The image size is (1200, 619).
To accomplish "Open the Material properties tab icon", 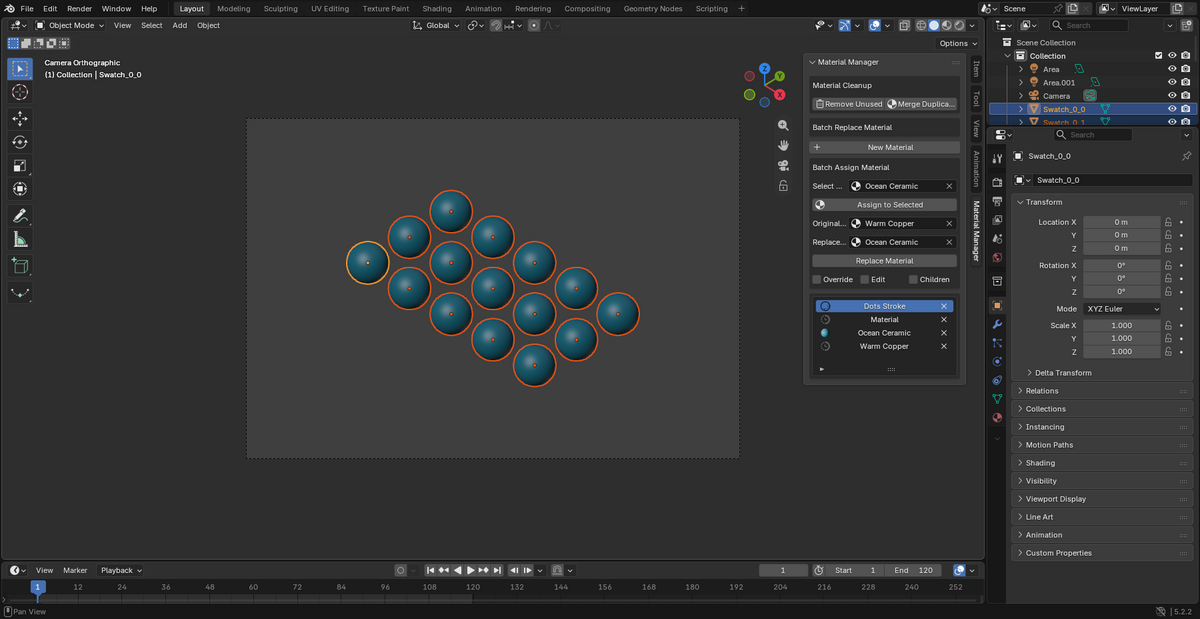I will (x=997, y=417).
